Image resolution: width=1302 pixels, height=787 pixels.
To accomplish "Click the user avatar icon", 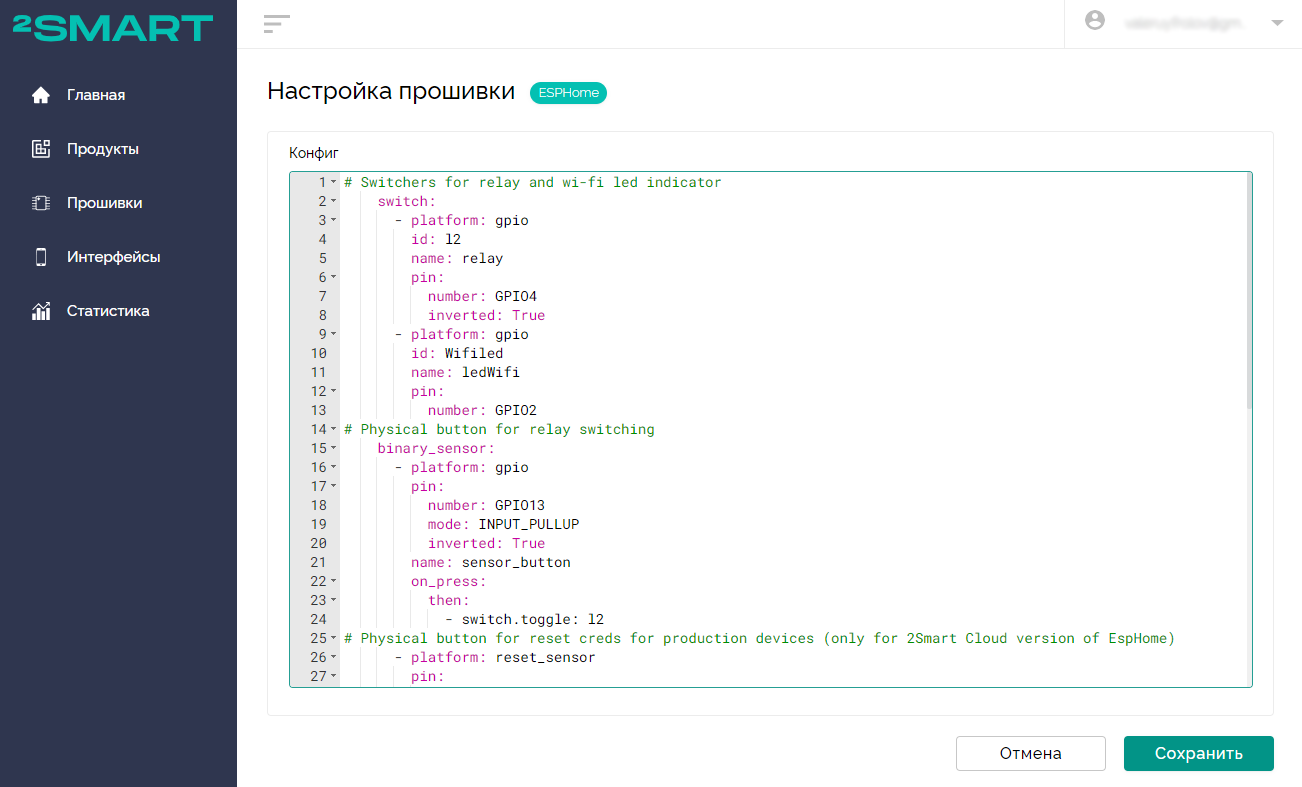I will (1095, 21).
